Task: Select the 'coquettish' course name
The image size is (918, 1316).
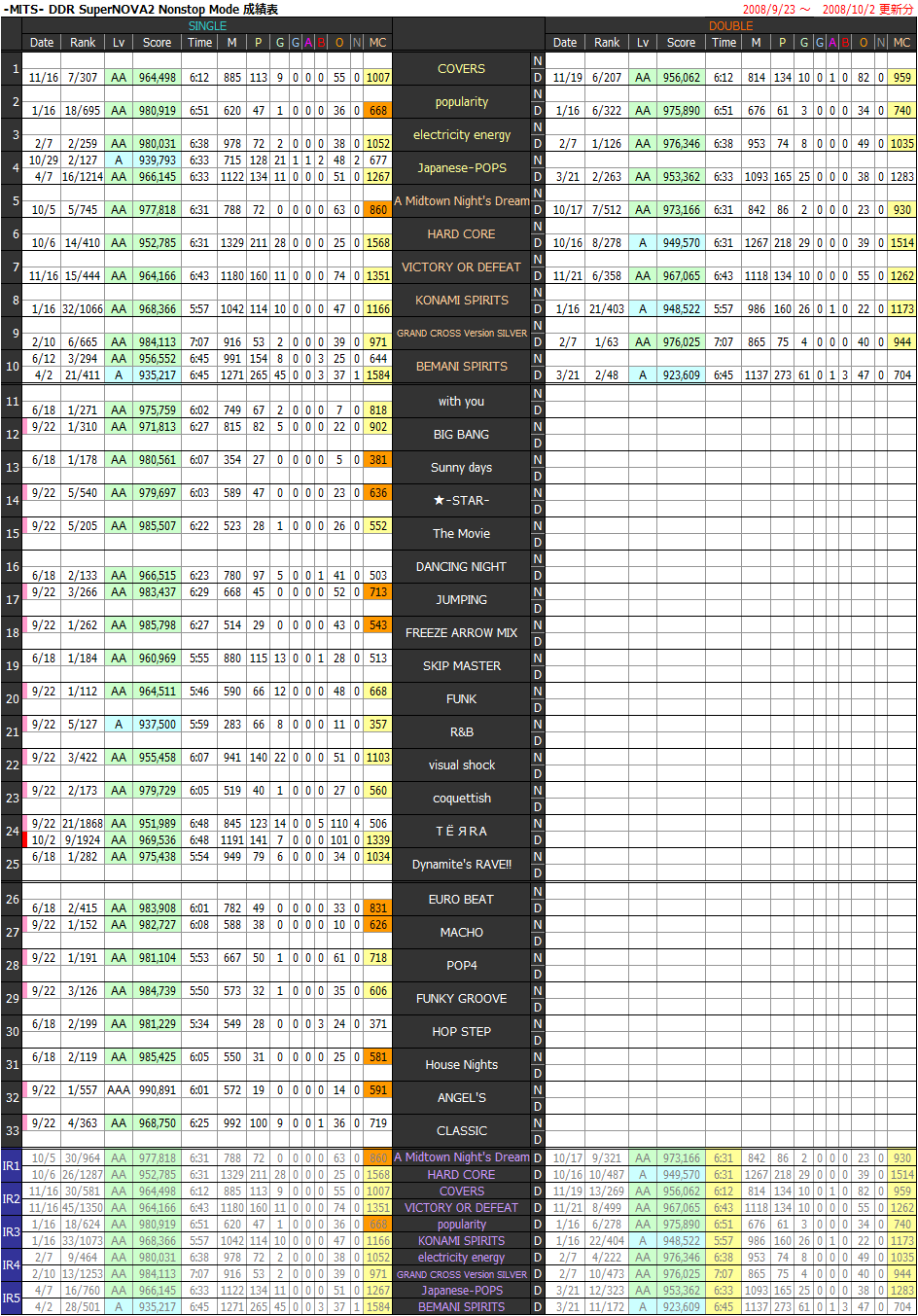Action: point(461,799)
